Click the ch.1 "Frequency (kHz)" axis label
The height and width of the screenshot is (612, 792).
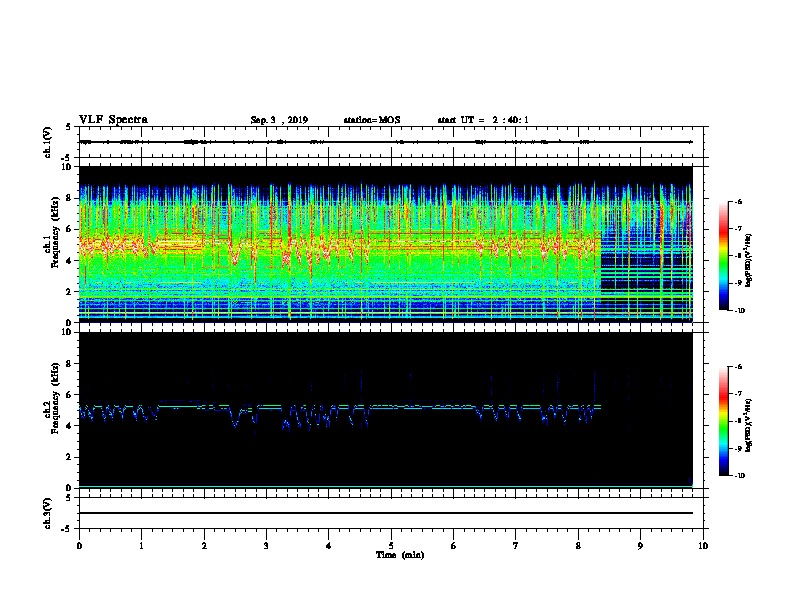pos(56,232)
